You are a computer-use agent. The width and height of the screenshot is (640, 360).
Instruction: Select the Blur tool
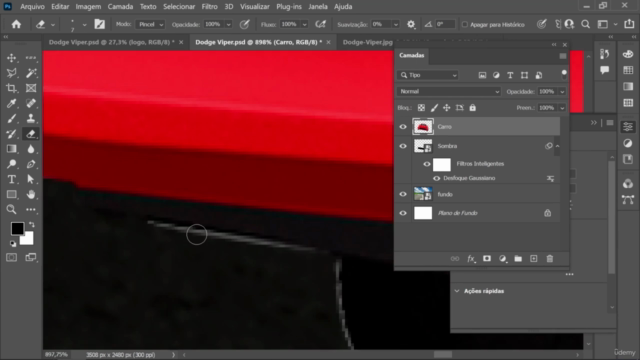point(31,149)
